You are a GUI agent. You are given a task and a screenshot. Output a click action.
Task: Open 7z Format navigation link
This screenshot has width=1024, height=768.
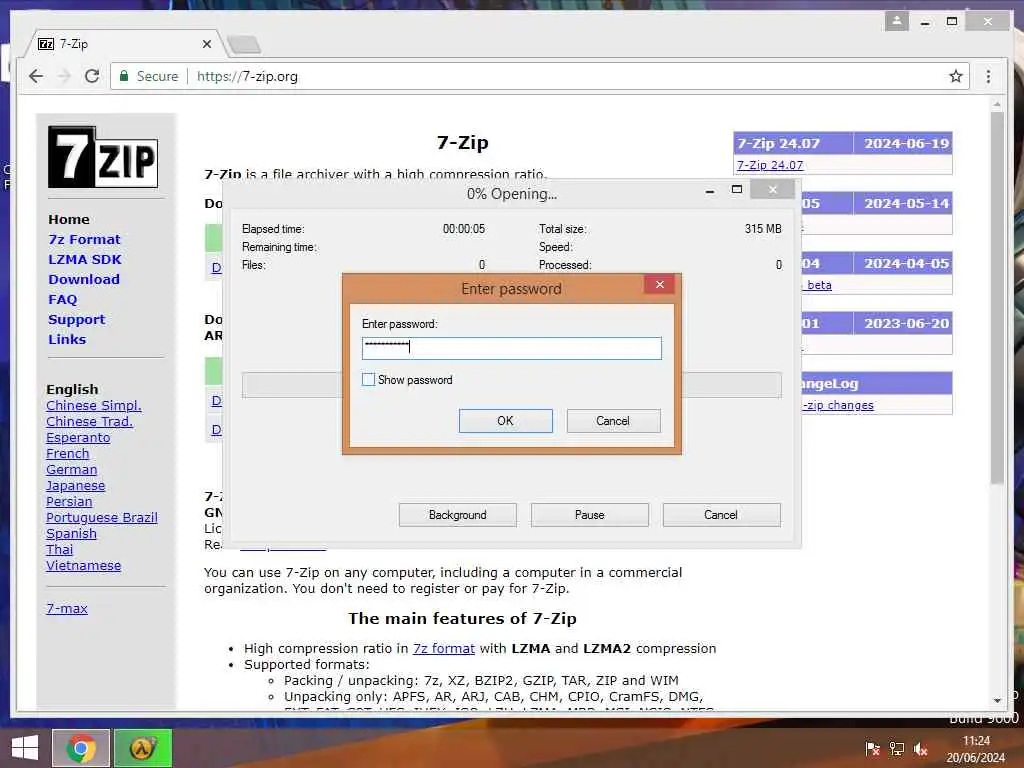point(84,240)
